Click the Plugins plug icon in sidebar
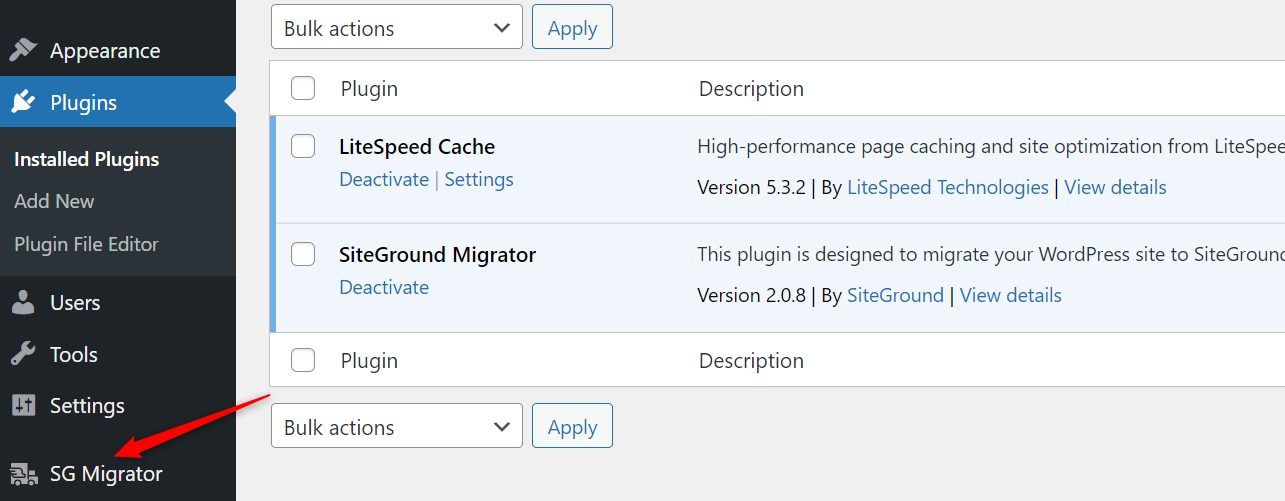Viewport: 1285px width, 501px height. click(23, 102)
